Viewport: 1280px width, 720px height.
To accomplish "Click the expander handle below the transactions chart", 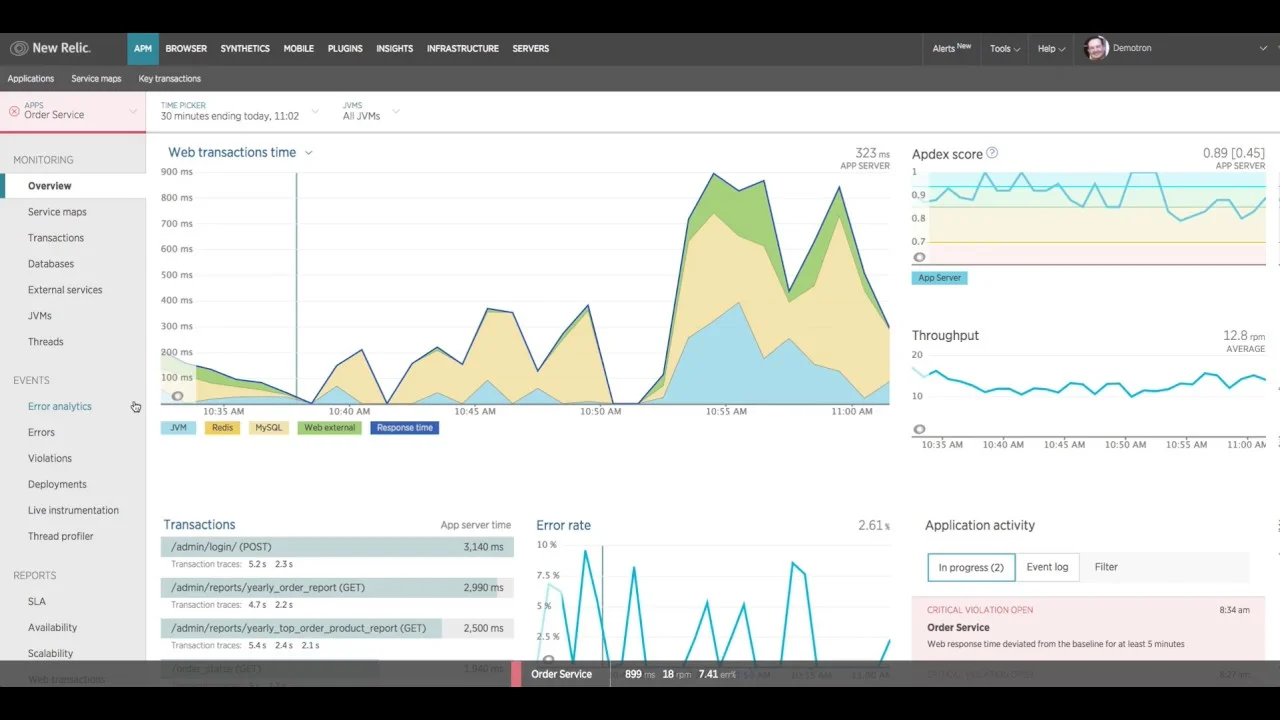I will click(177, 396).
